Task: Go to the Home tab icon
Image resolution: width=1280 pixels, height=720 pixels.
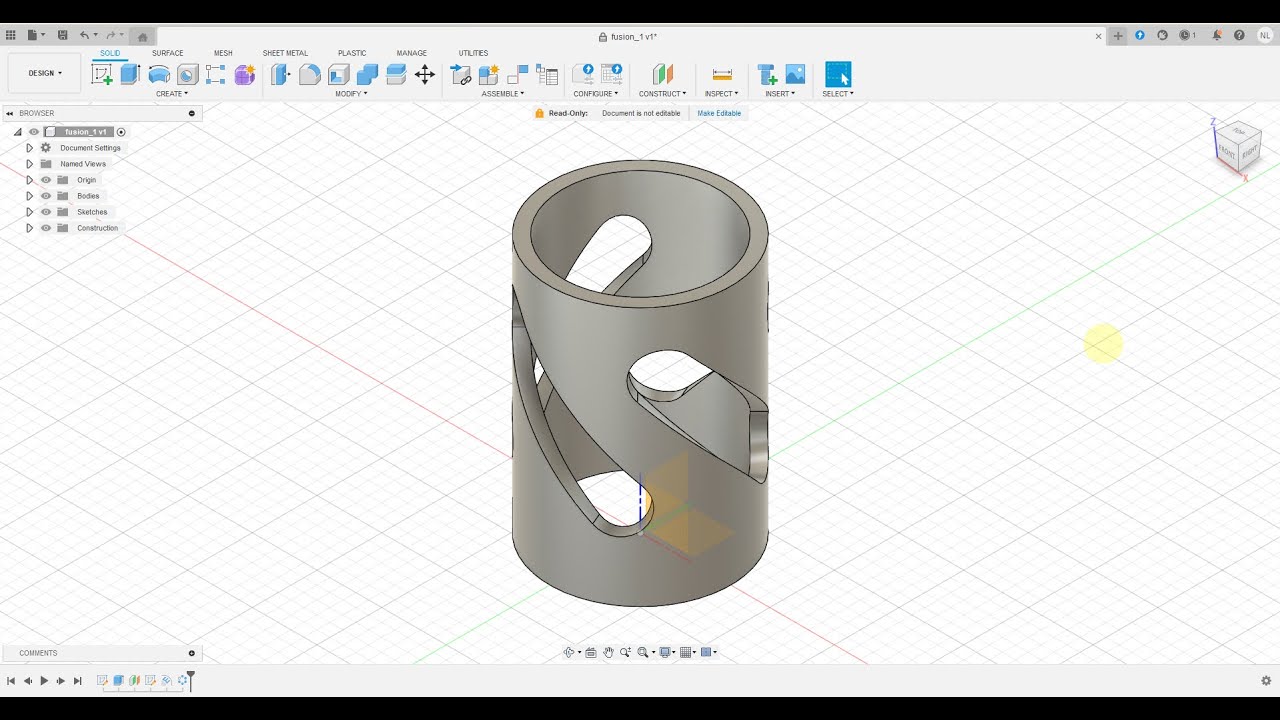Action: coord(142,37)
